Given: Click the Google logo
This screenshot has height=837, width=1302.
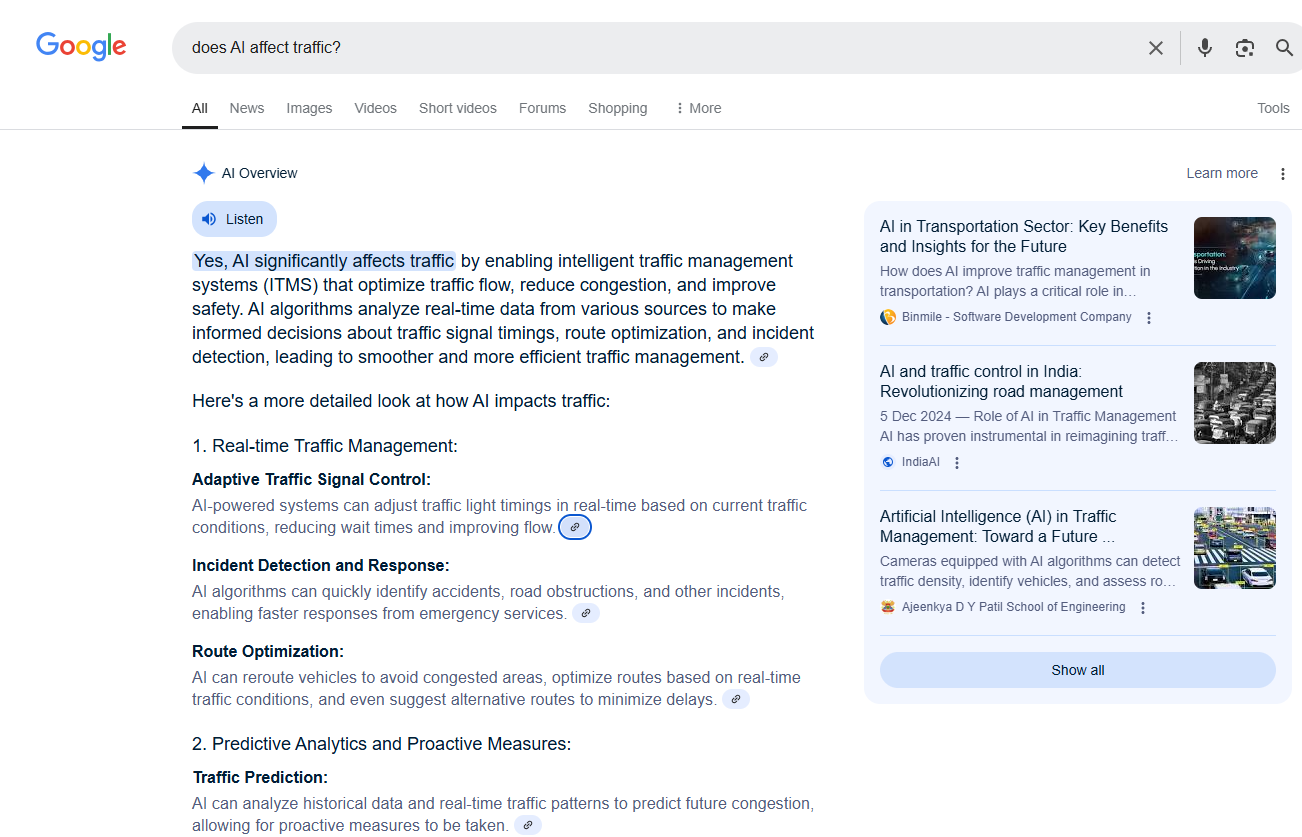Looking at the screenshot, I should pyautogui.click(x=81, y=46).
